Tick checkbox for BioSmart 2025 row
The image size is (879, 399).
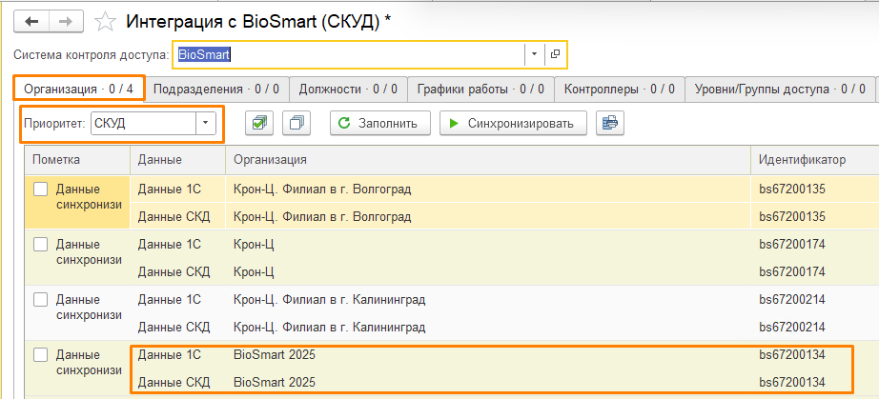coord(40,355)
